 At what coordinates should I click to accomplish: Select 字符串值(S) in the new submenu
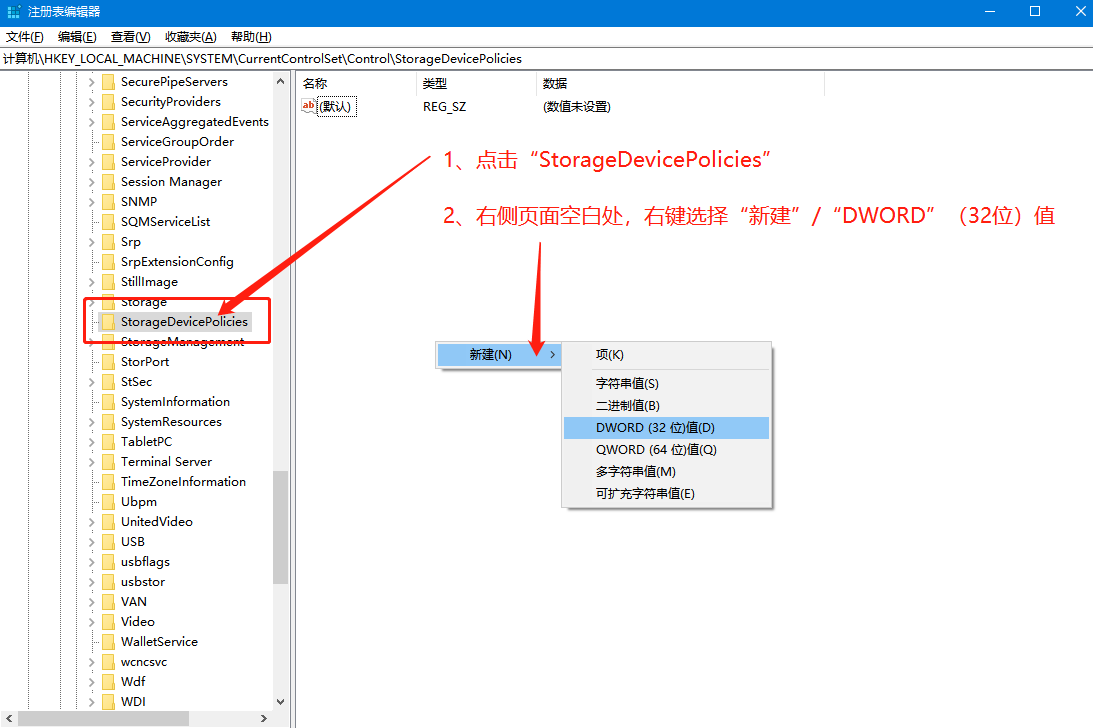coord(627,384)
